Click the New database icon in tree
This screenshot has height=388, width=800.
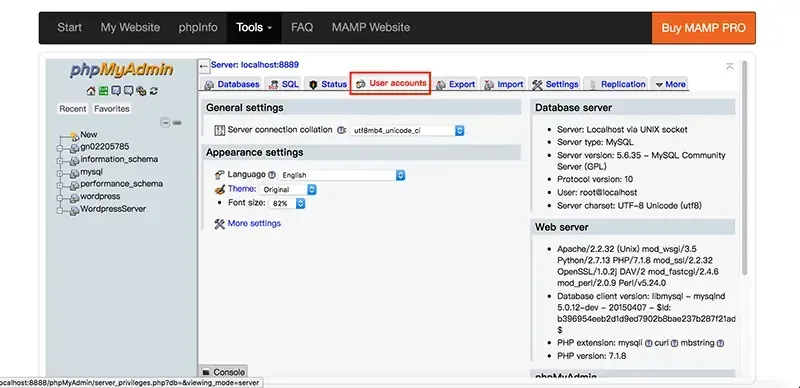(x=74, y=136)
